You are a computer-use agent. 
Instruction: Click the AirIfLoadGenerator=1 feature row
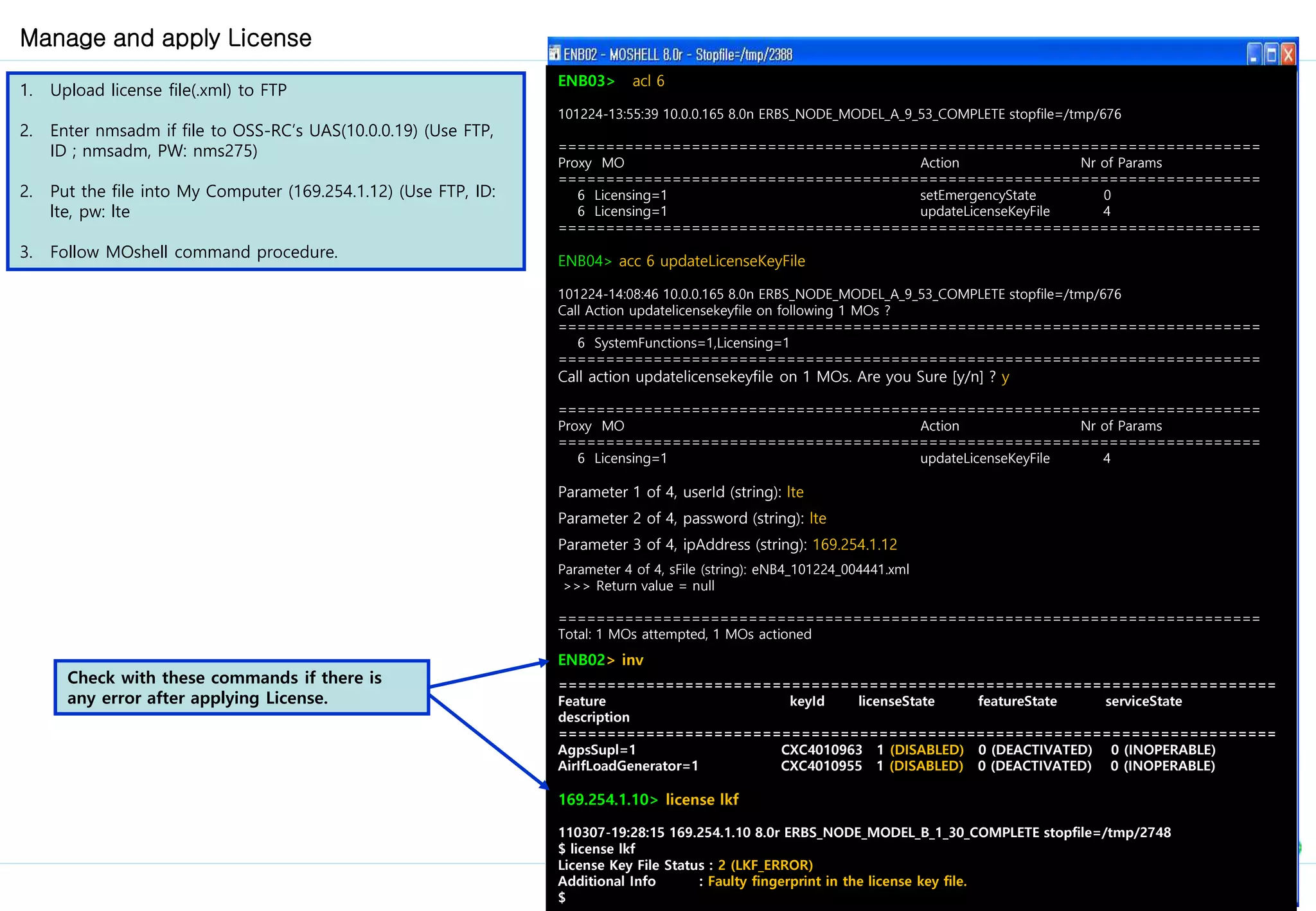click(x=627, y=766)
